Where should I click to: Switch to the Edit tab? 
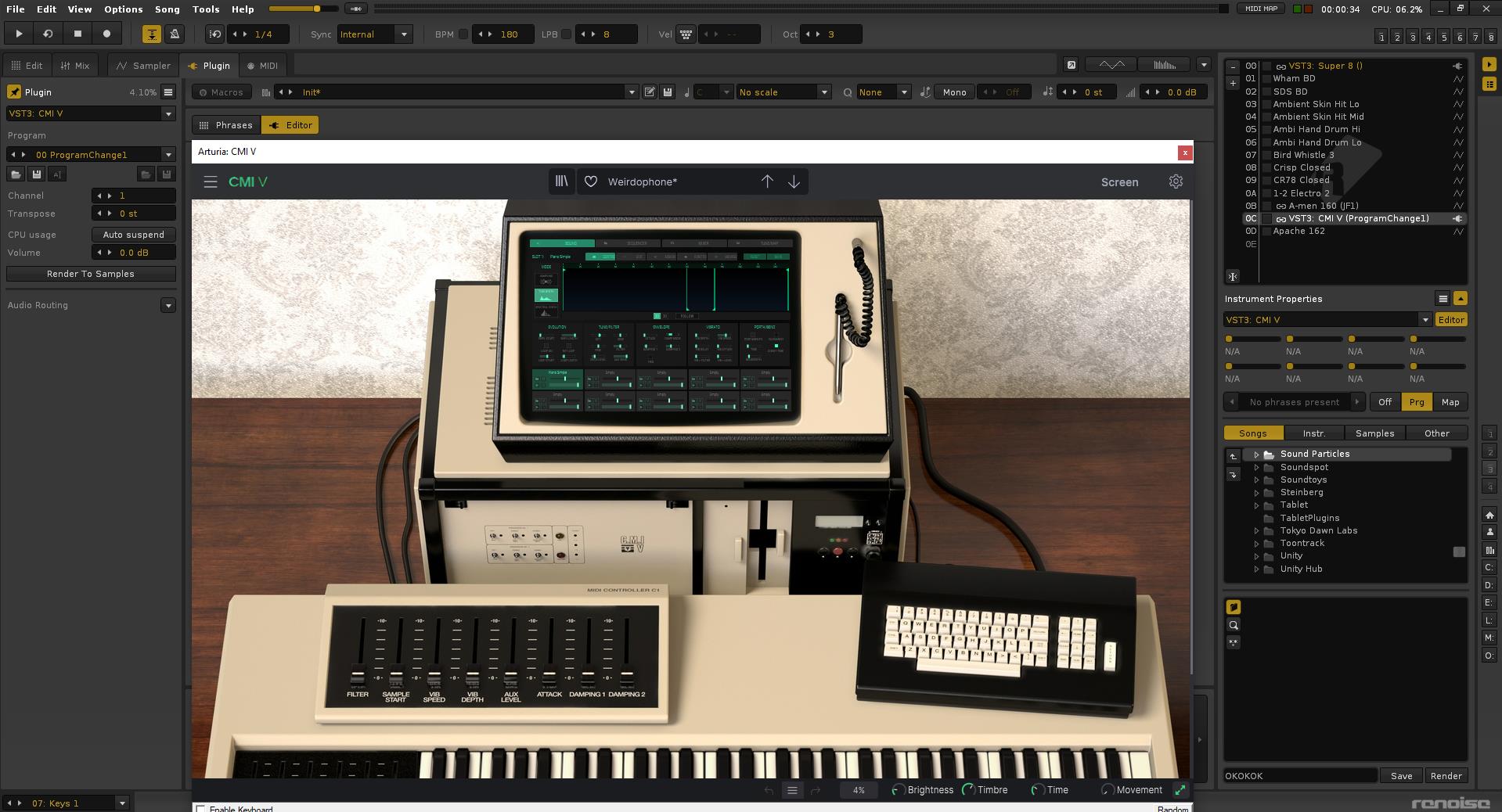(x=27, y=66)
